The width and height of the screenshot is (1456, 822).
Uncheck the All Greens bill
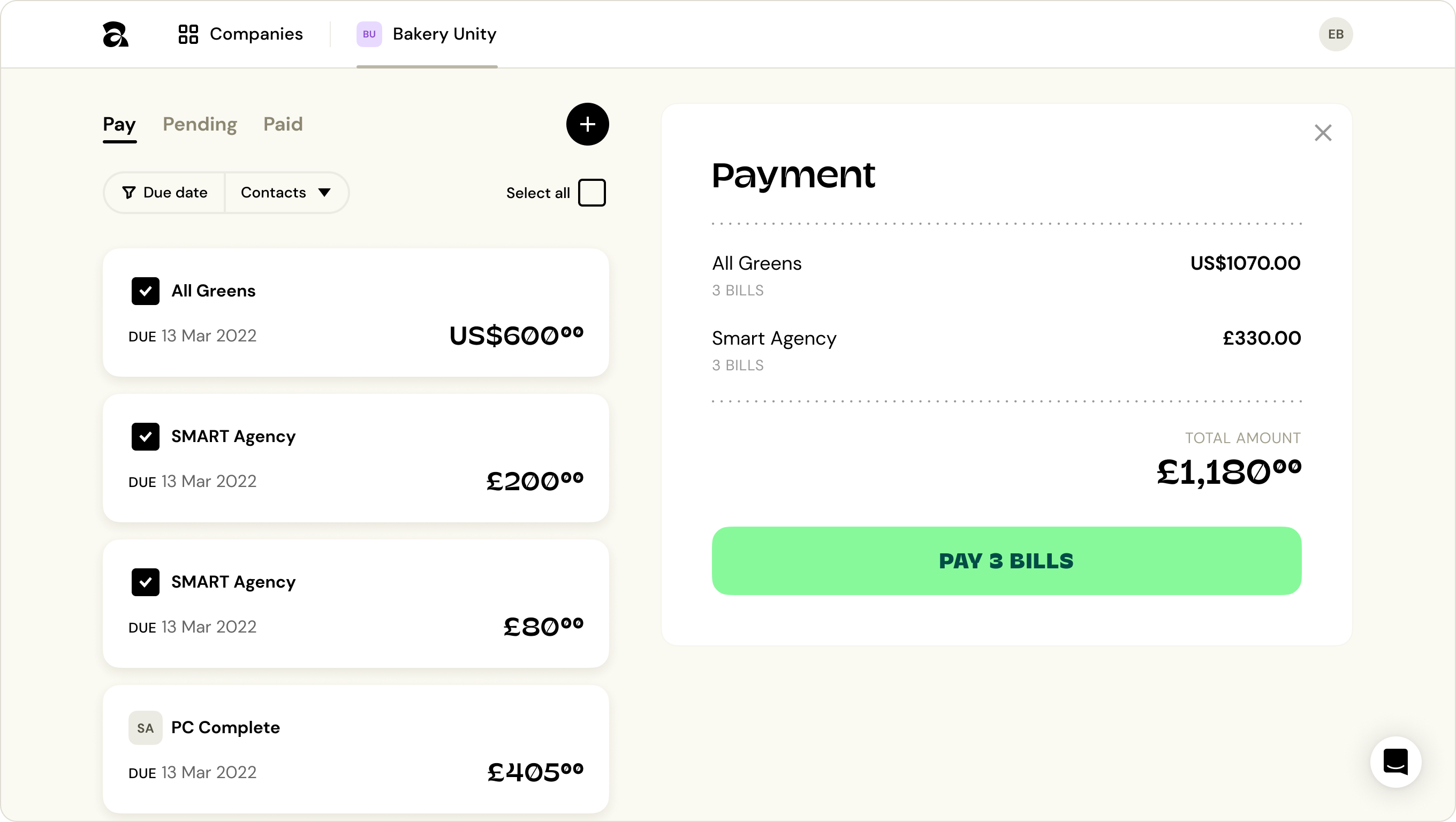point(145,291)
